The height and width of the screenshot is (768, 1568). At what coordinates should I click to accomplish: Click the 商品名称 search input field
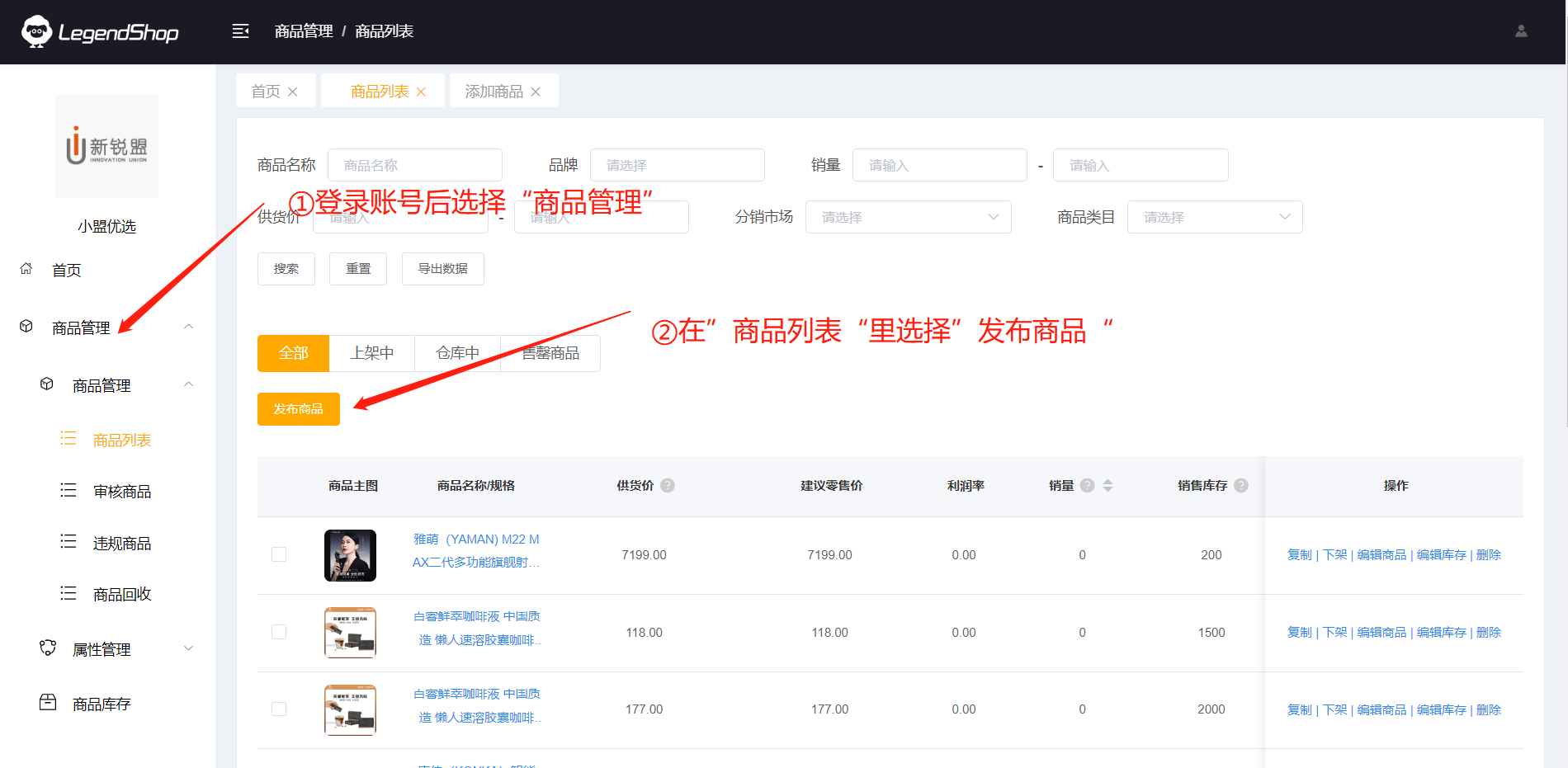(414, 165)
